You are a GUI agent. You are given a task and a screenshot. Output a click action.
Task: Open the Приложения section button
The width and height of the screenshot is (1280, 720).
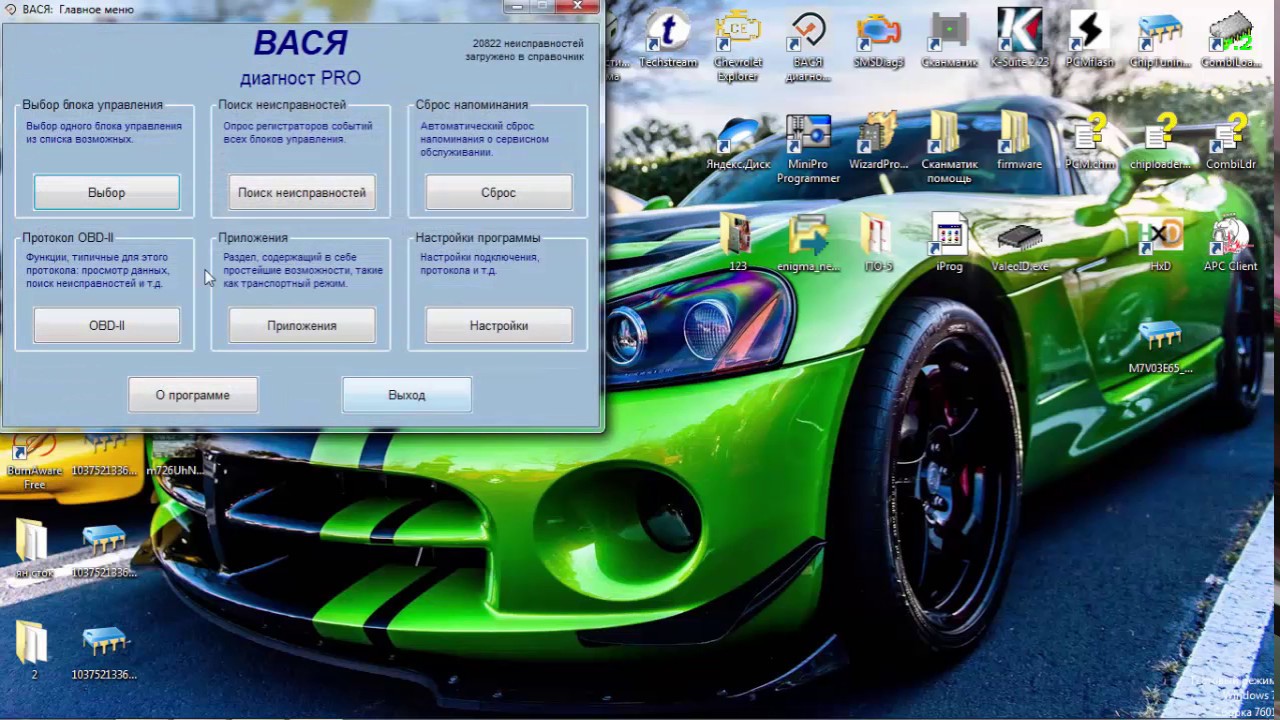[x=302, y=326]
